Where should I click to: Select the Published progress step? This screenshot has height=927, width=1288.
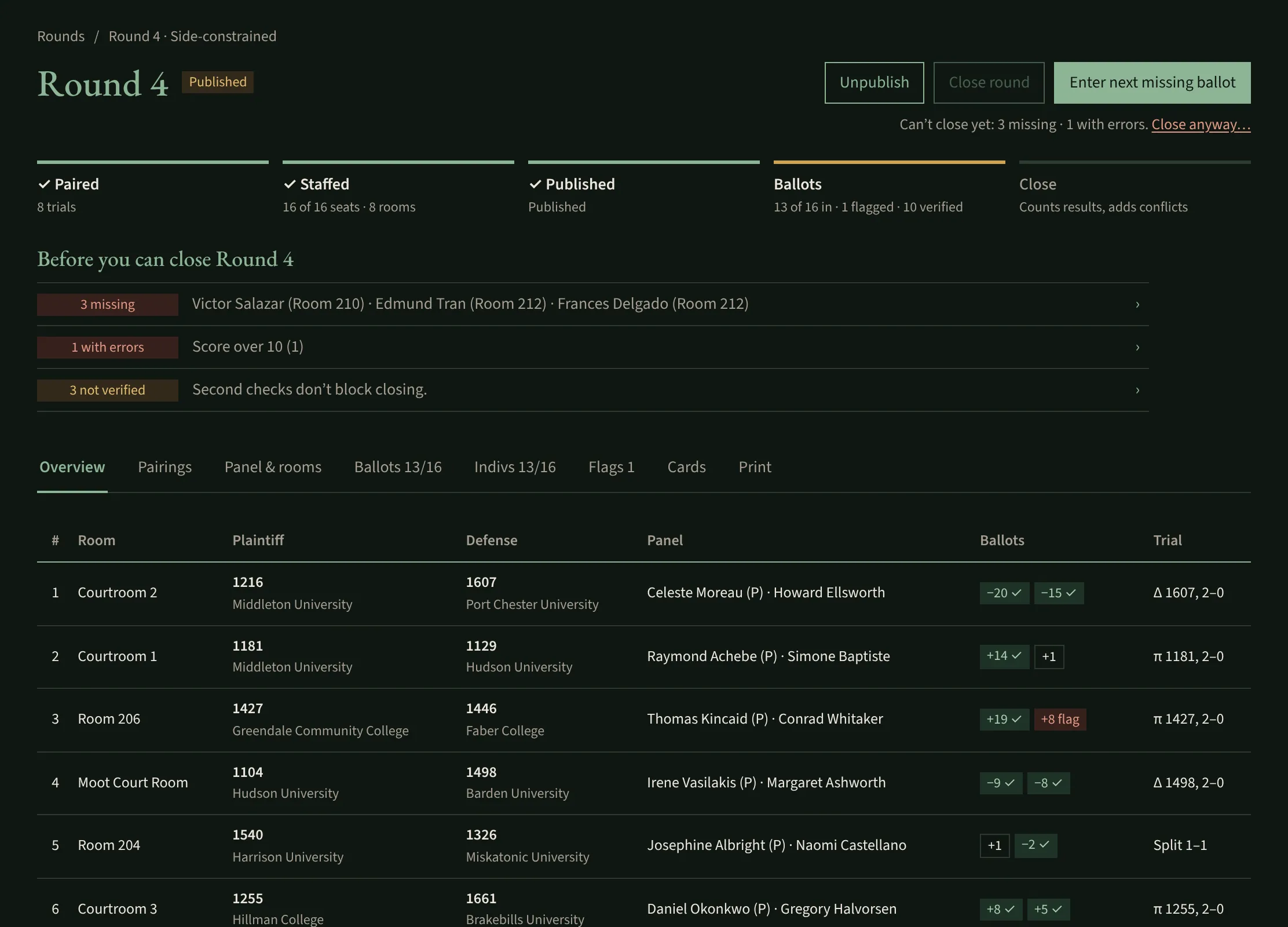[x=644, y=188]
